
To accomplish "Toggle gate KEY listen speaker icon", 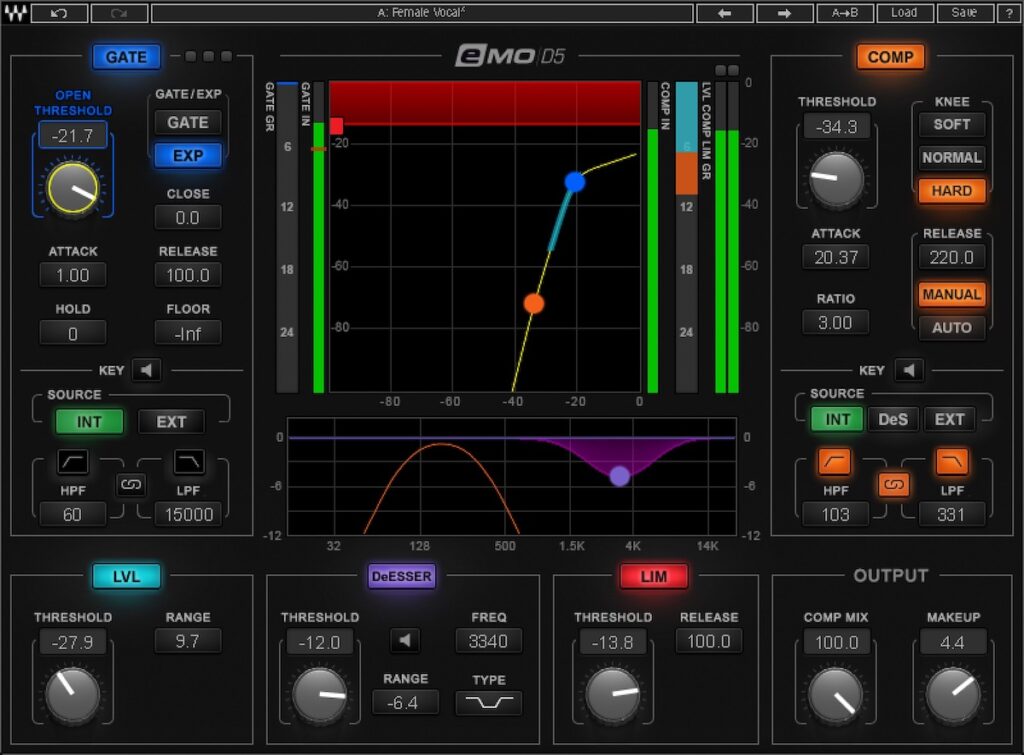I will [146, 370].
